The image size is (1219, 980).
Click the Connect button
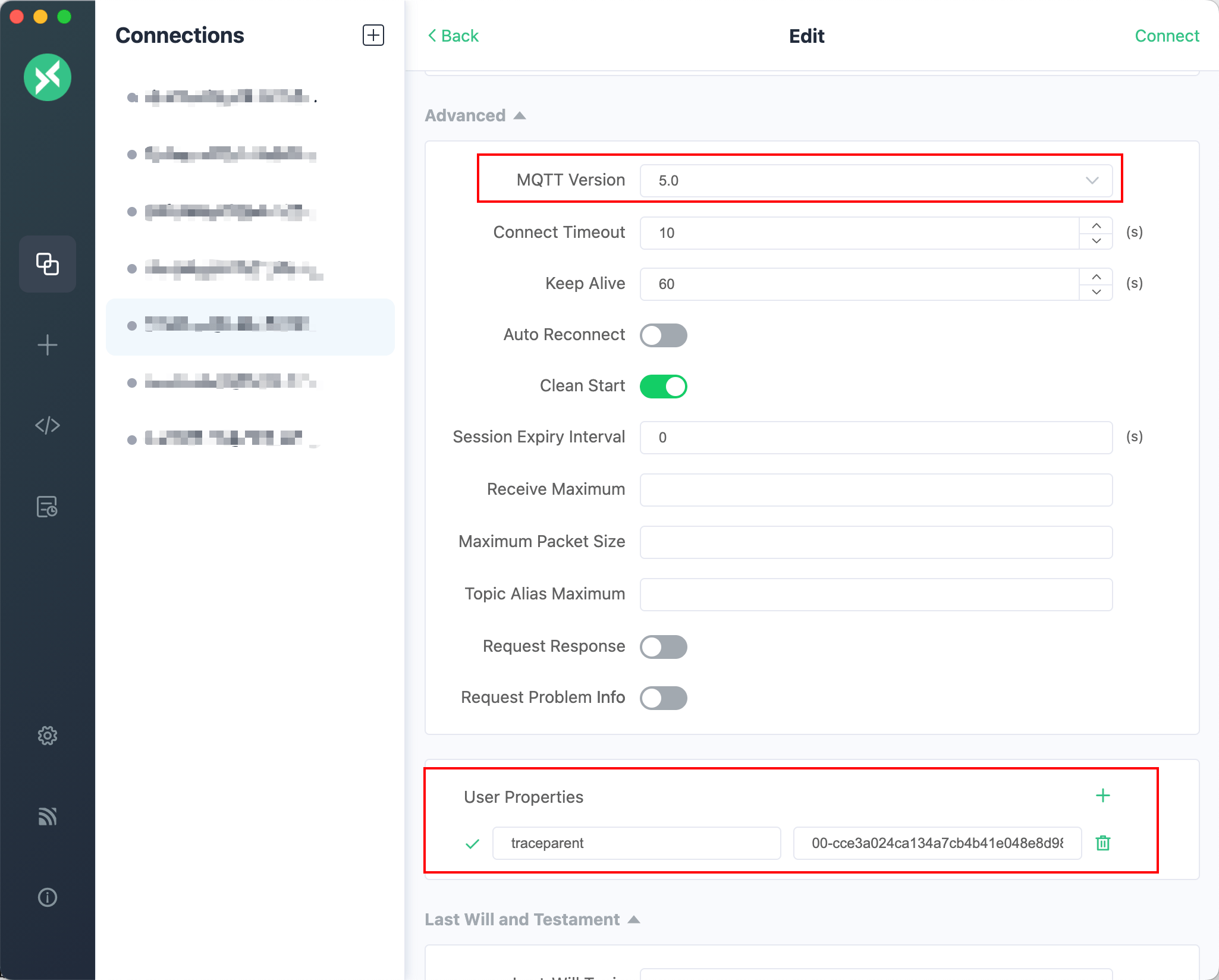pos(1167,36)
